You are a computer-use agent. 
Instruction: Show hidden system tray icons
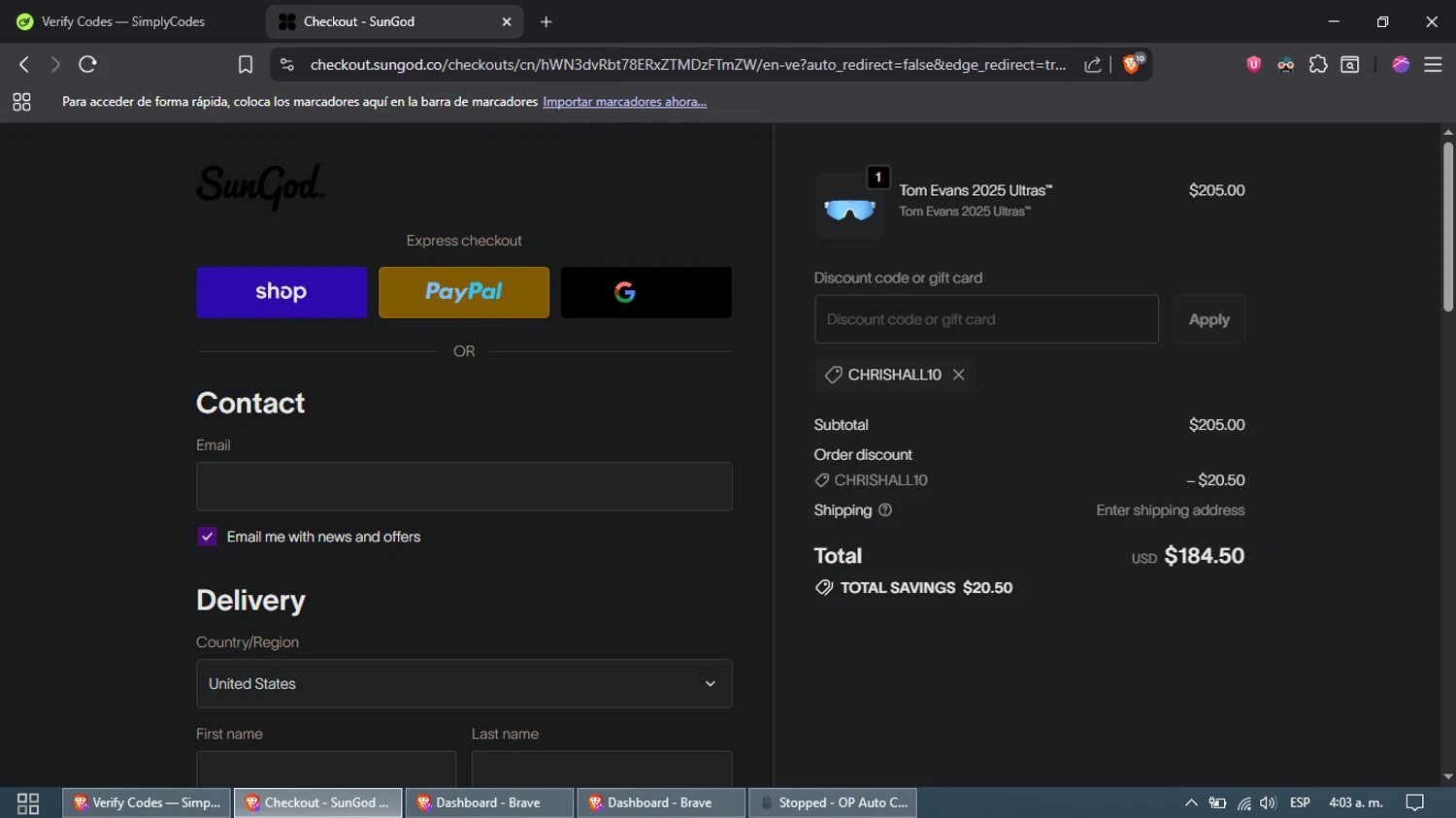tap(1191, 802)
